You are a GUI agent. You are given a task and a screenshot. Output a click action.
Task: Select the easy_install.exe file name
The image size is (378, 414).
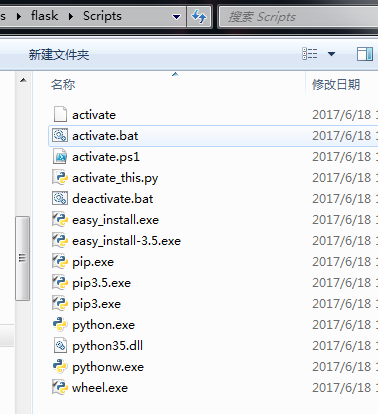(x=115, y=220)
